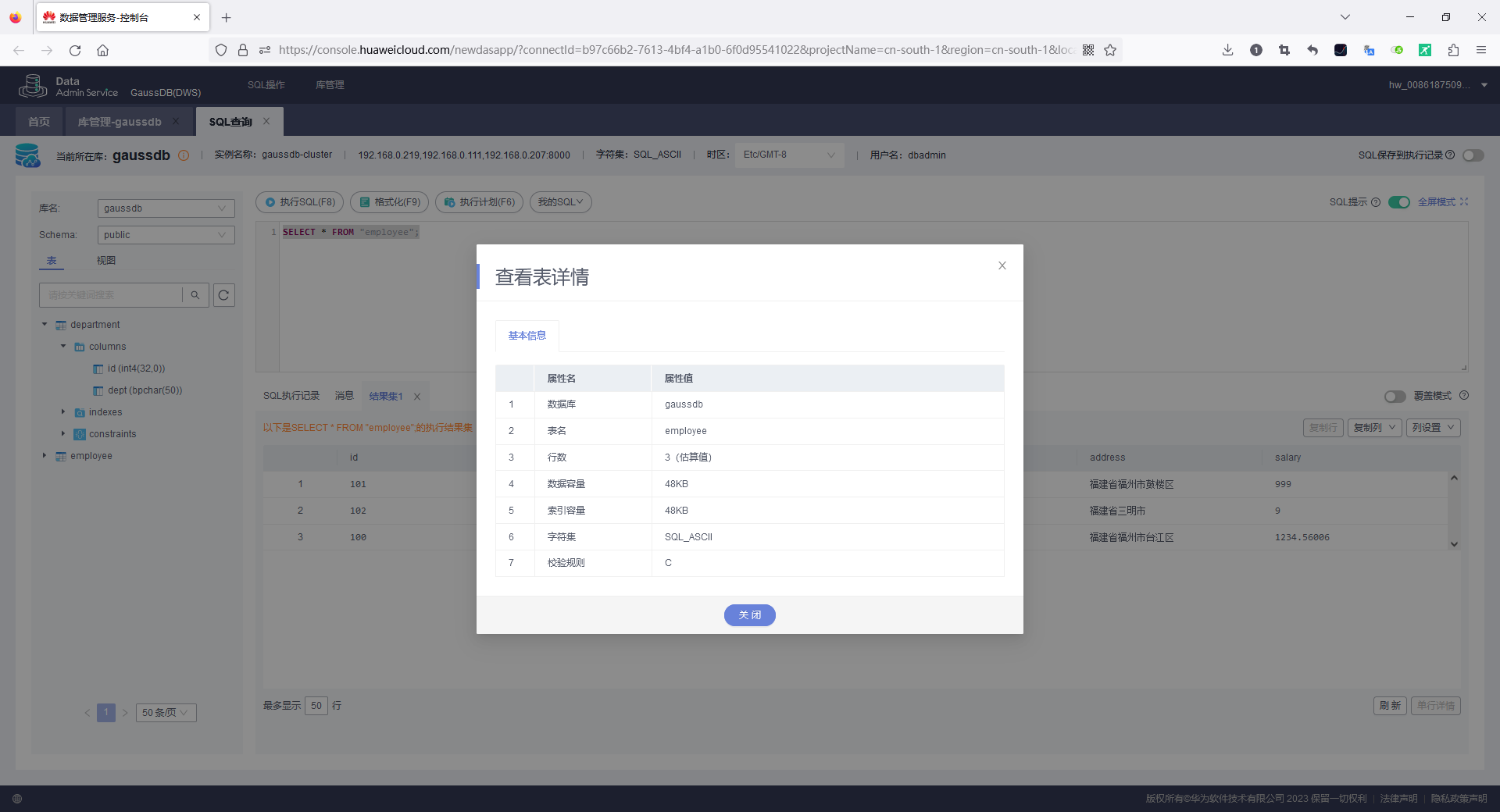The height and width of the screenshot is (812, 1500).
Task: Bookmark this page with star icon
Action: [1110, 50]
